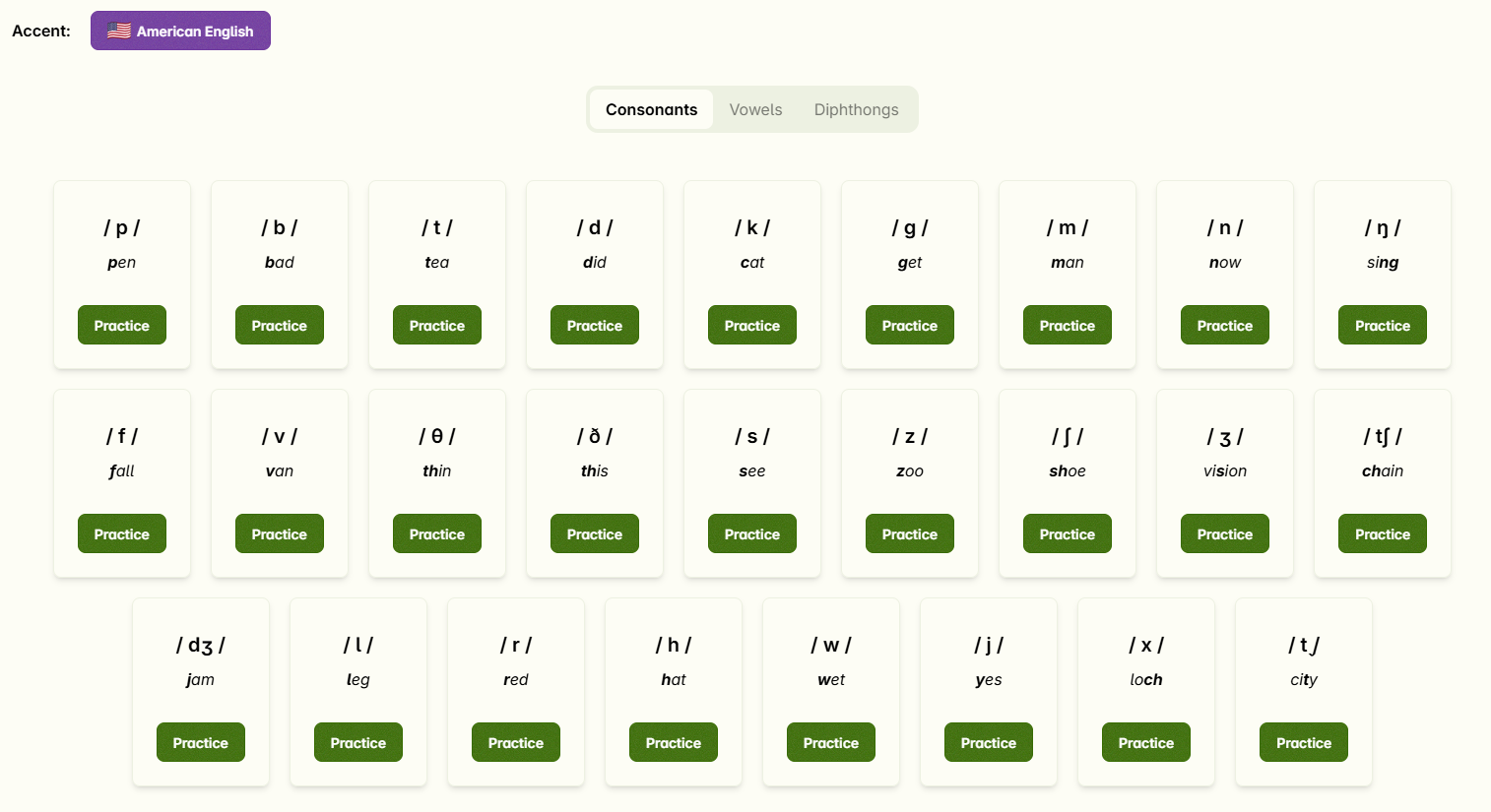Practice the /v/ sound in van
Screen dimensions: 1491x812
(280, 533)
